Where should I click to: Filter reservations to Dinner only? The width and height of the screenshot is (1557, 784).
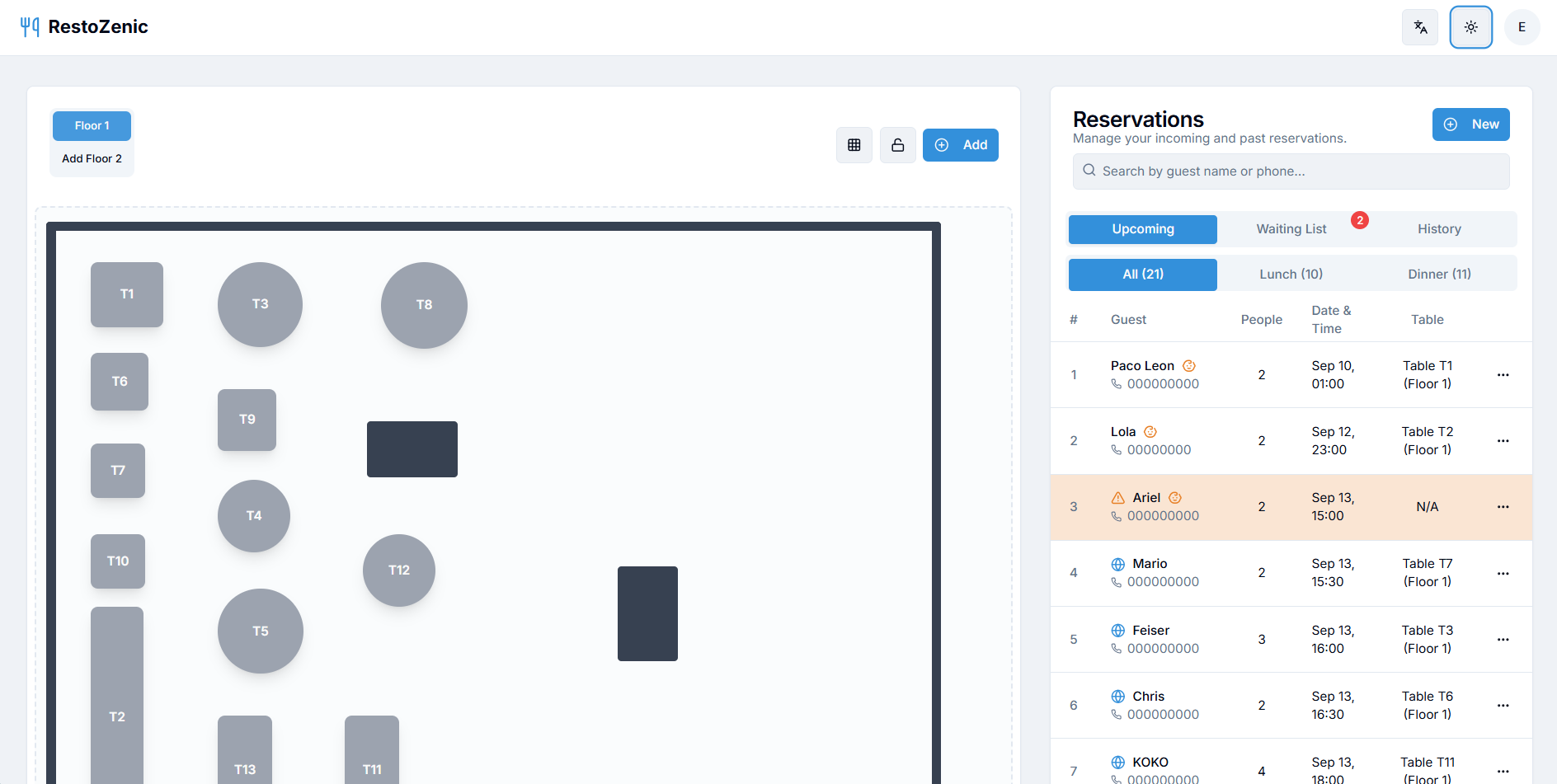coord(1439,274)
